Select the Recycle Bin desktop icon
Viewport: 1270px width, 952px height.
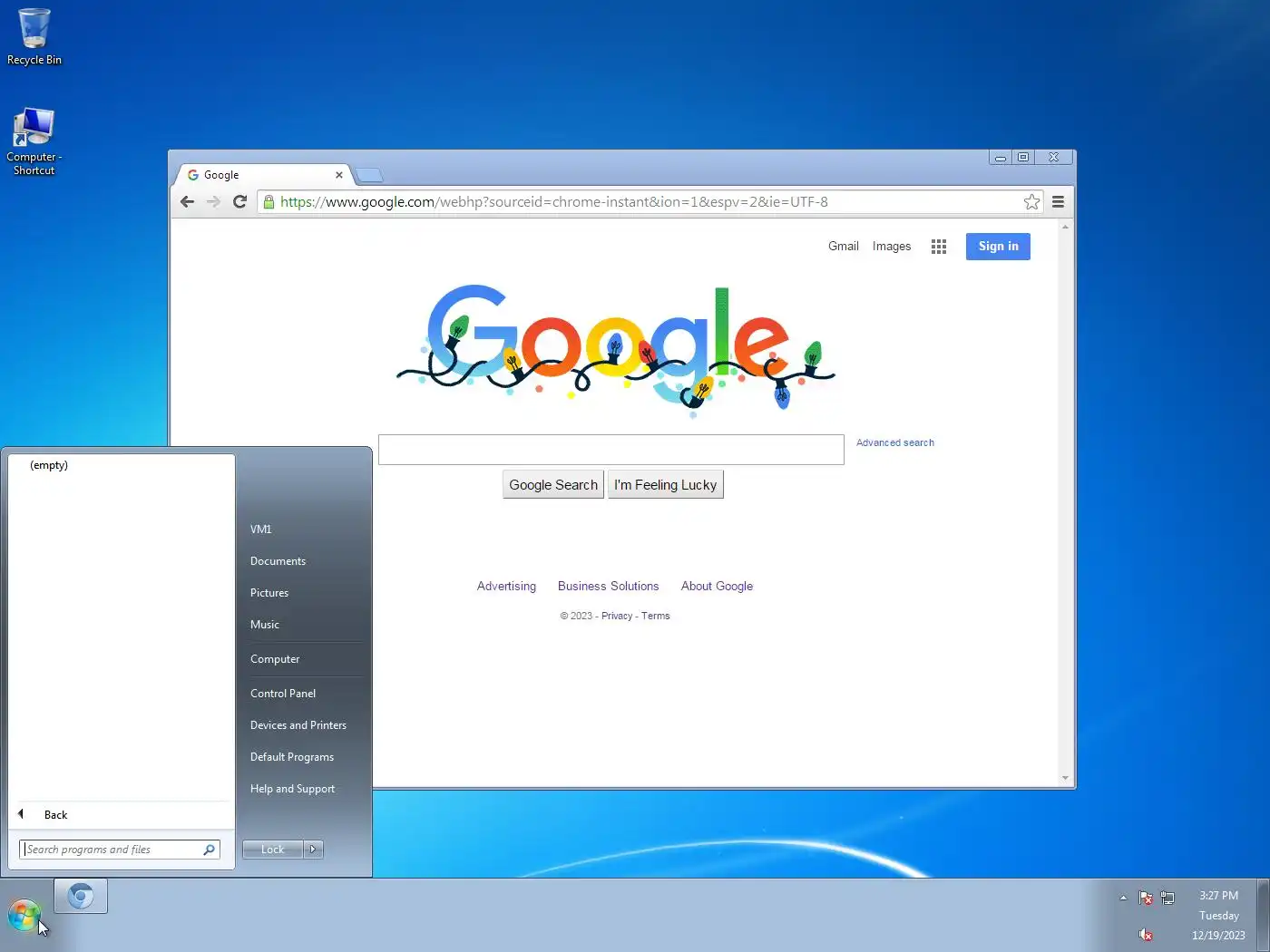pyautogui.click(x=34, y=37)
